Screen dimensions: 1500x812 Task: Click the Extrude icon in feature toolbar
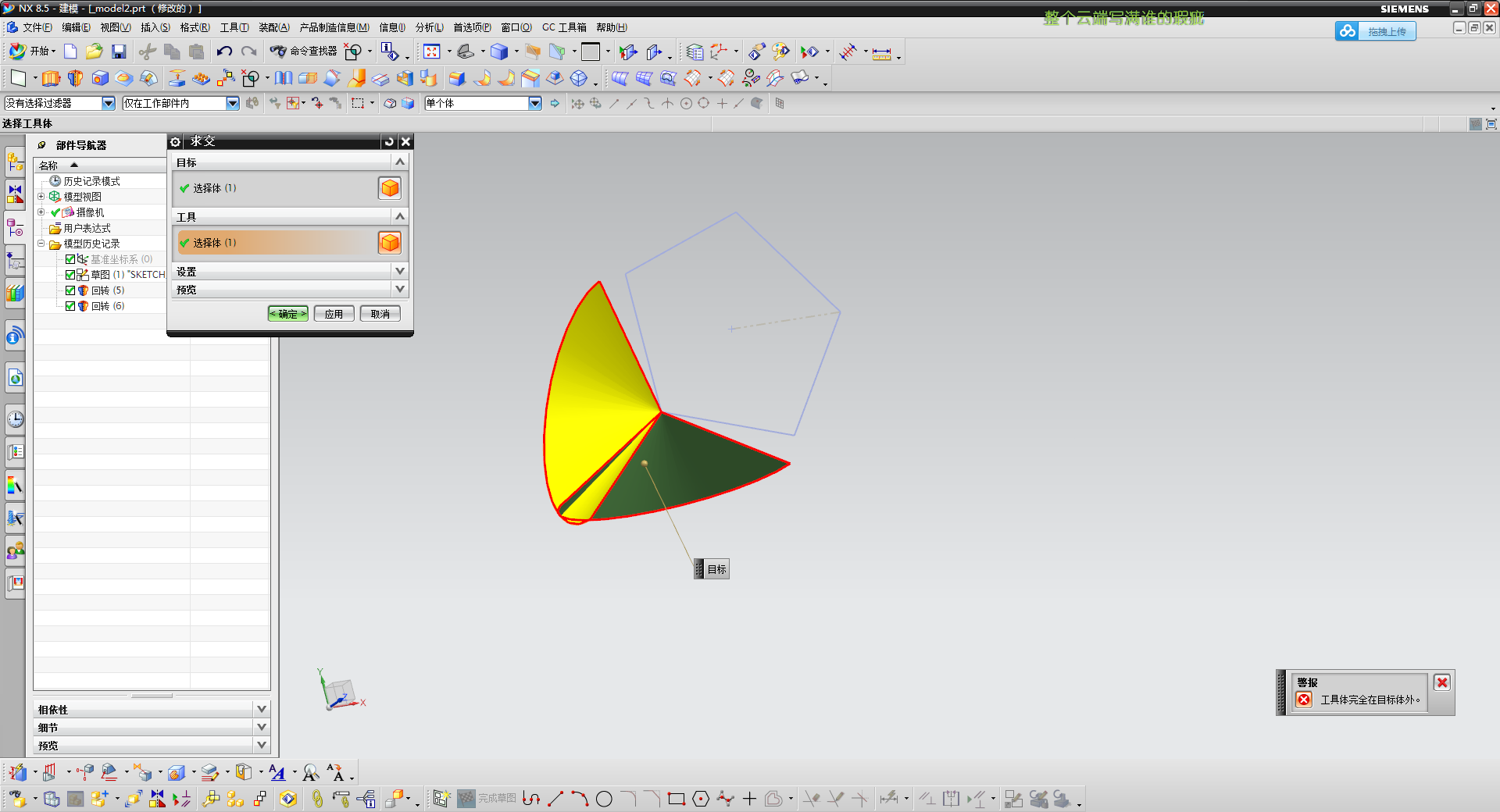click(51, 78)
